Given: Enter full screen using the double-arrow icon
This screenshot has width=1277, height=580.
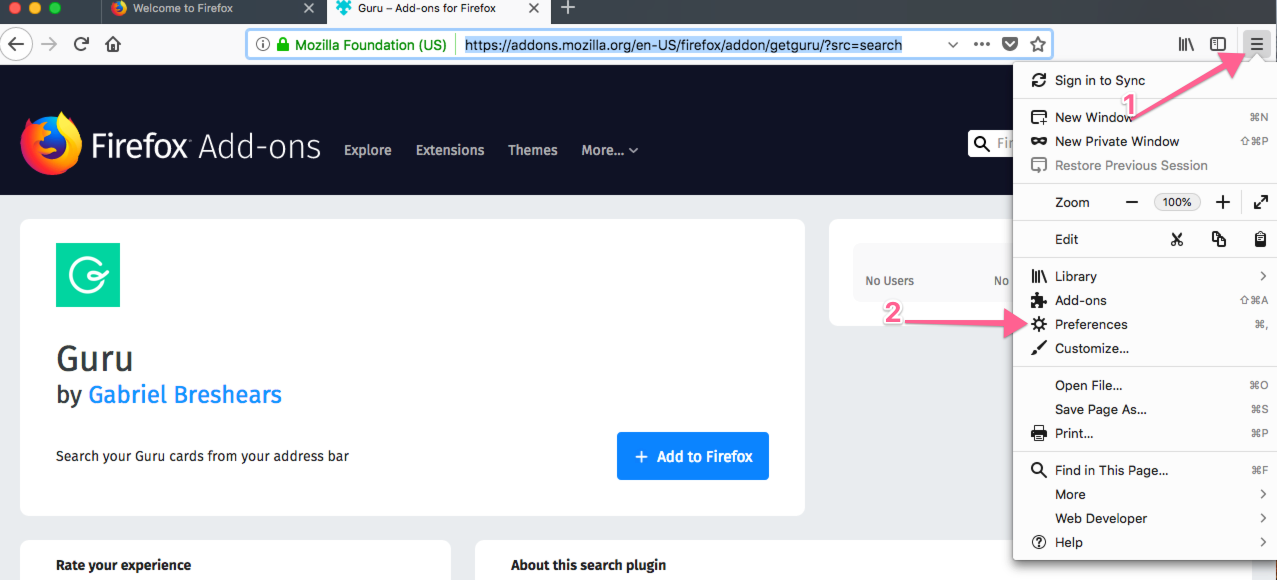Looking at the screenshot, I should 1261,202.
